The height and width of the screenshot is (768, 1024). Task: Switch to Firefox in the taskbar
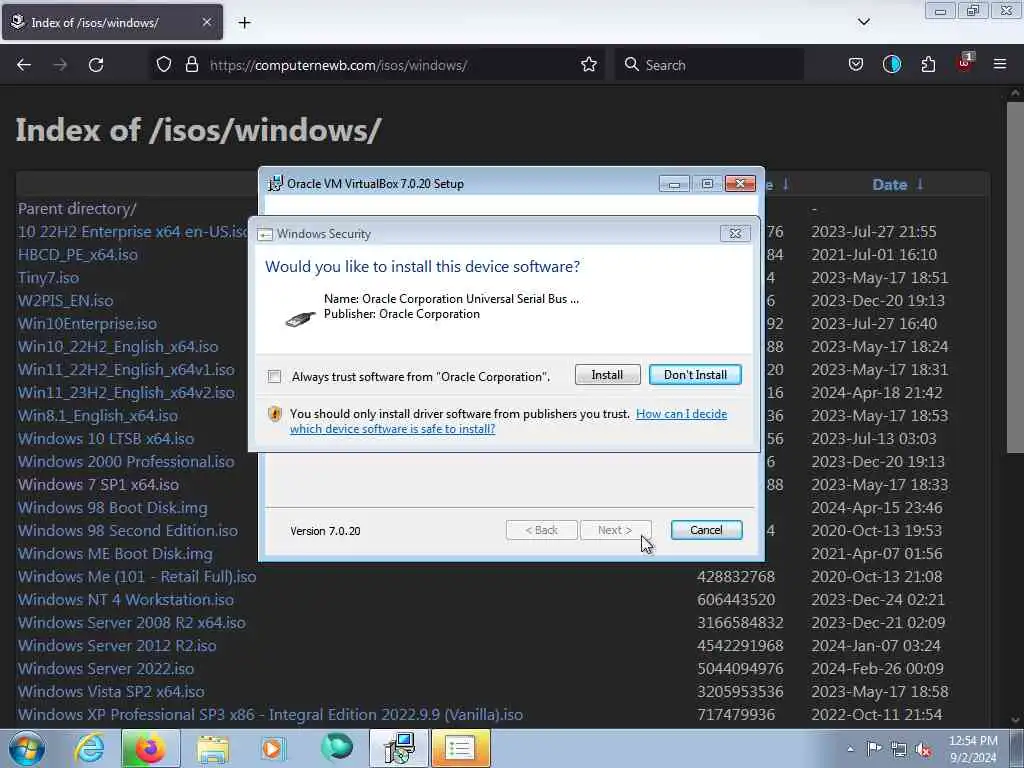click(150, 748)
